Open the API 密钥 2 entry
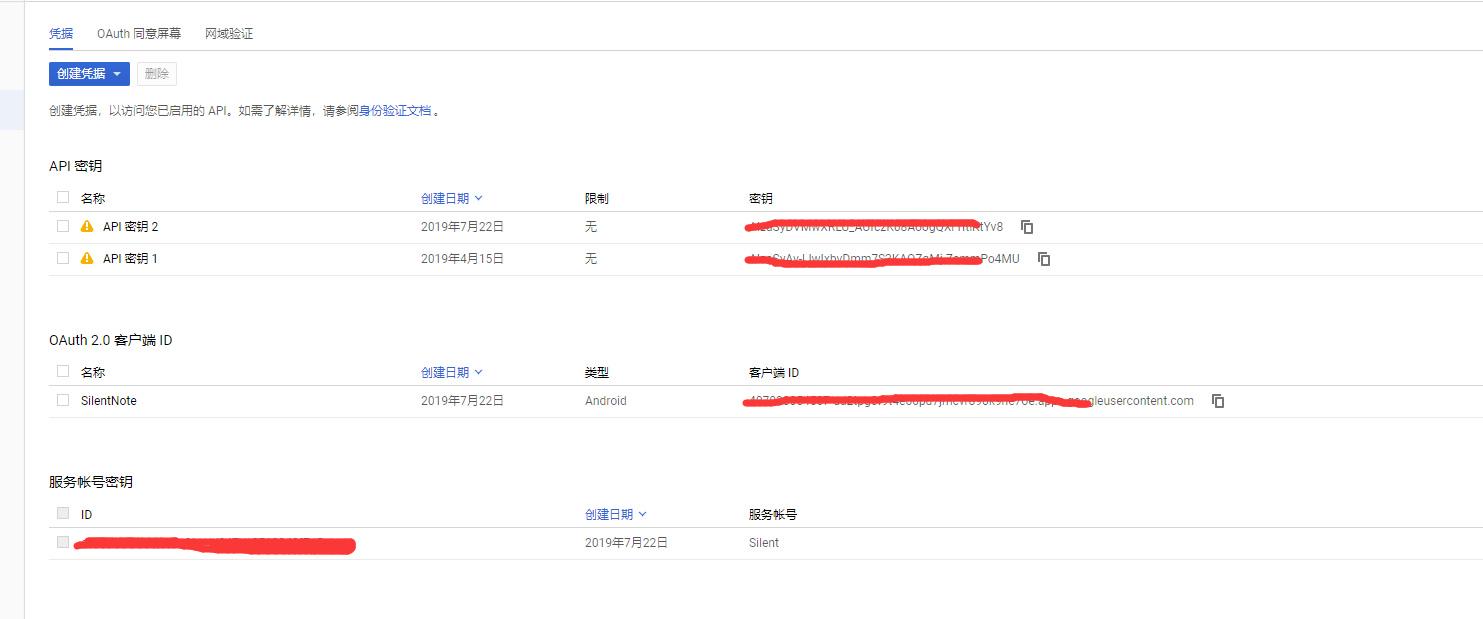Screen dimensions: 1483x619 [x=130, y=227]
